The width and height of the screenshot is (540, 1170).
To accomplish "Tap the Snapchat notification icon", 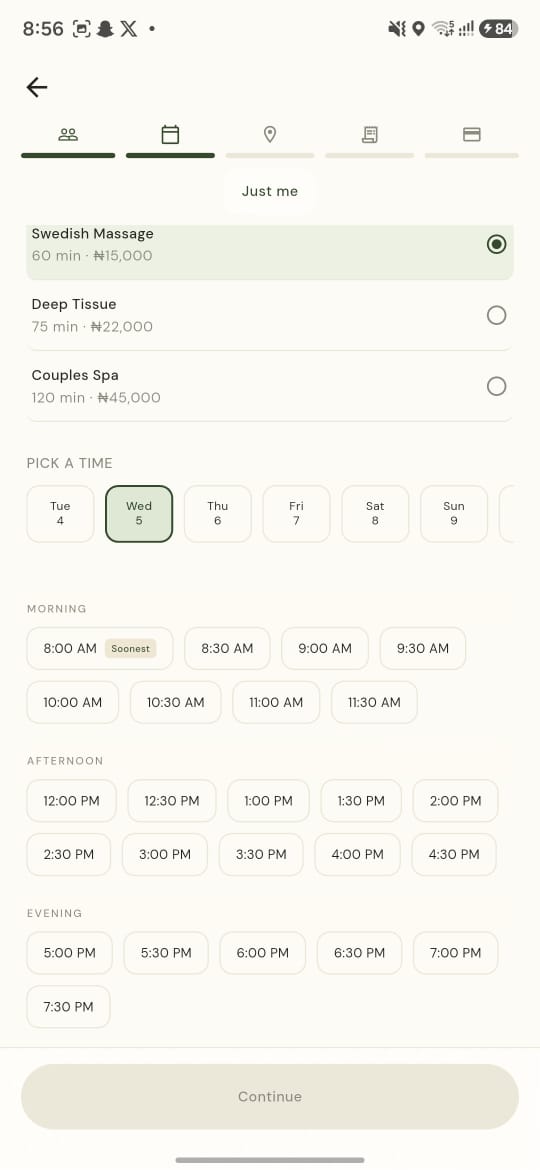I will click(105, 29).
